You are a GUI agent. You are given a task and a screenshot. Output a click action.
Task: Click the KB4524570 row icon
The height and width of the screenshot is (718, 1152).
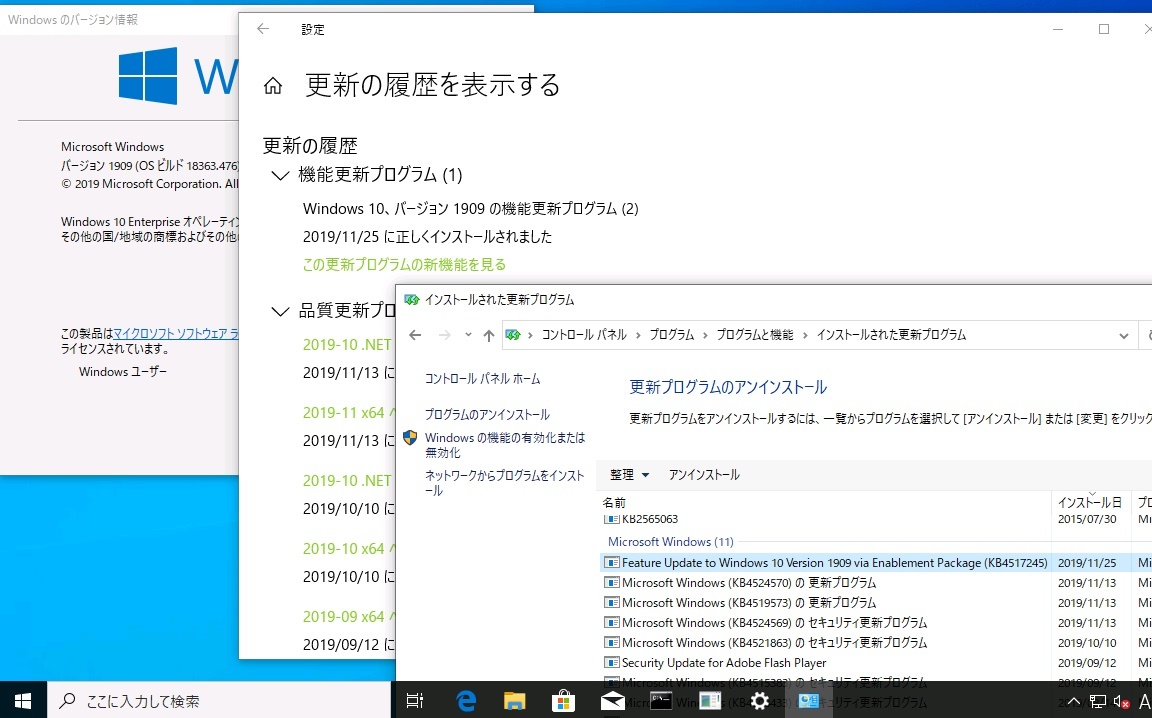pyautogui.click(x=611, y=583)
